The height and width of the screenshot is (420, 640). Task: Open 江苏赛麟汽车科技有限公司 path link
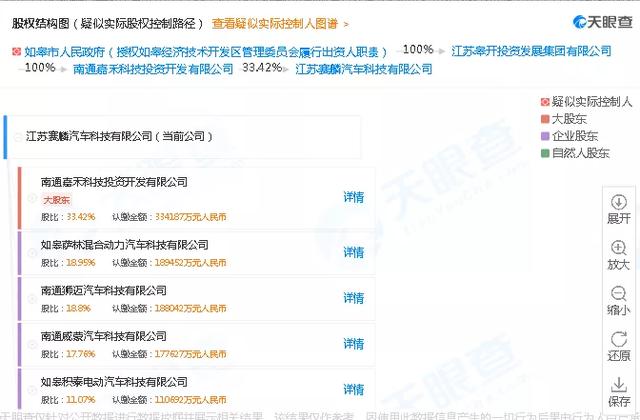tap(364, 69)
